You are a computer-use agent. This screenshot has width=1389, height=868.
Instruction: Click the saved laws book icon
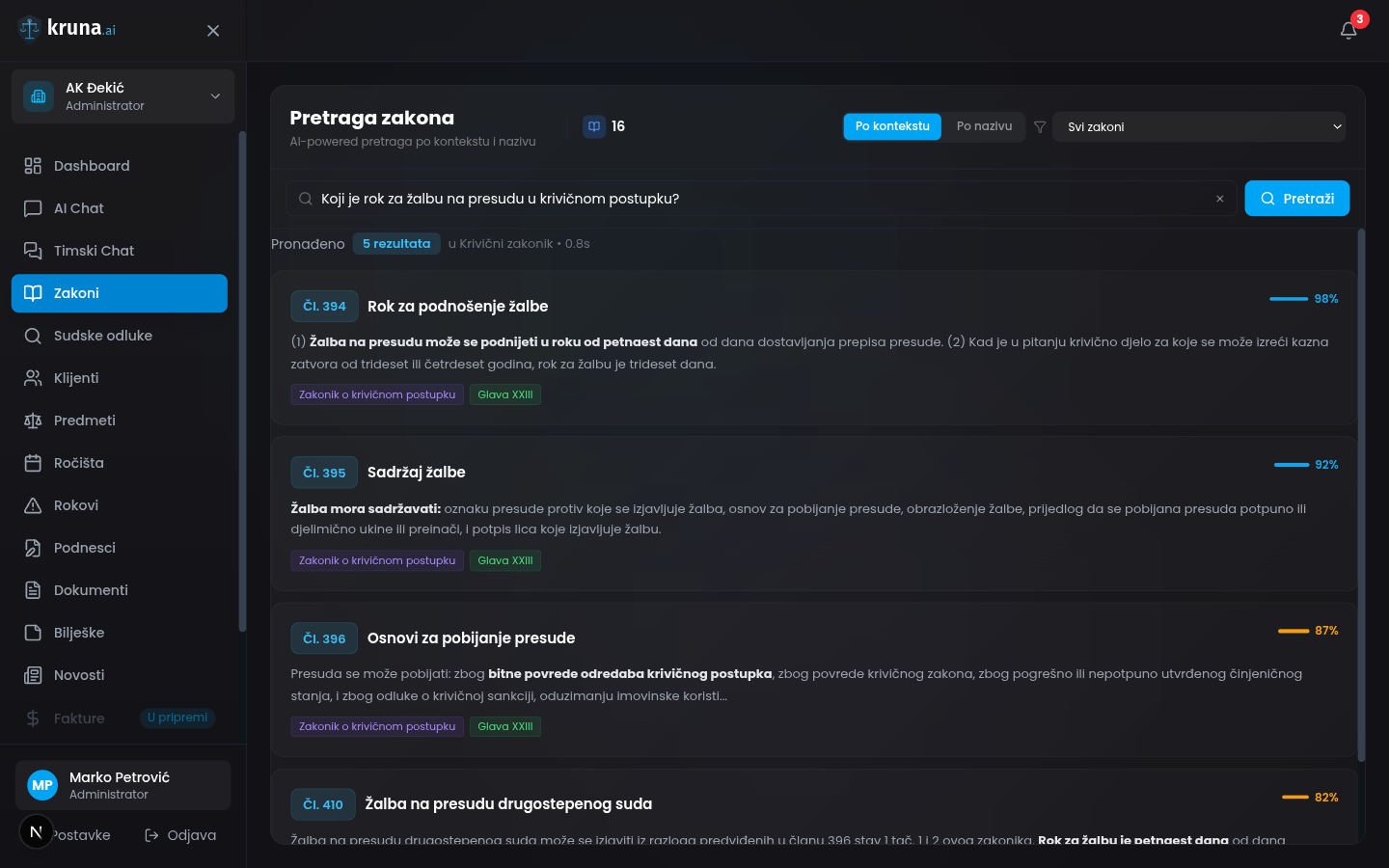594,126
